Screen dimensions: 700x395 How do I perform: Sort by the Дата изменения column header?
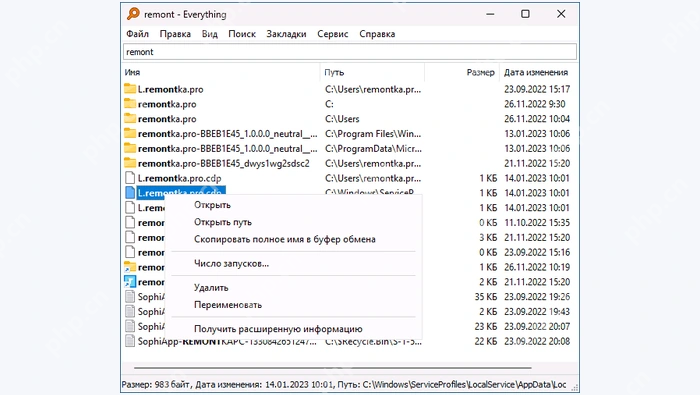tap(536, 72)
